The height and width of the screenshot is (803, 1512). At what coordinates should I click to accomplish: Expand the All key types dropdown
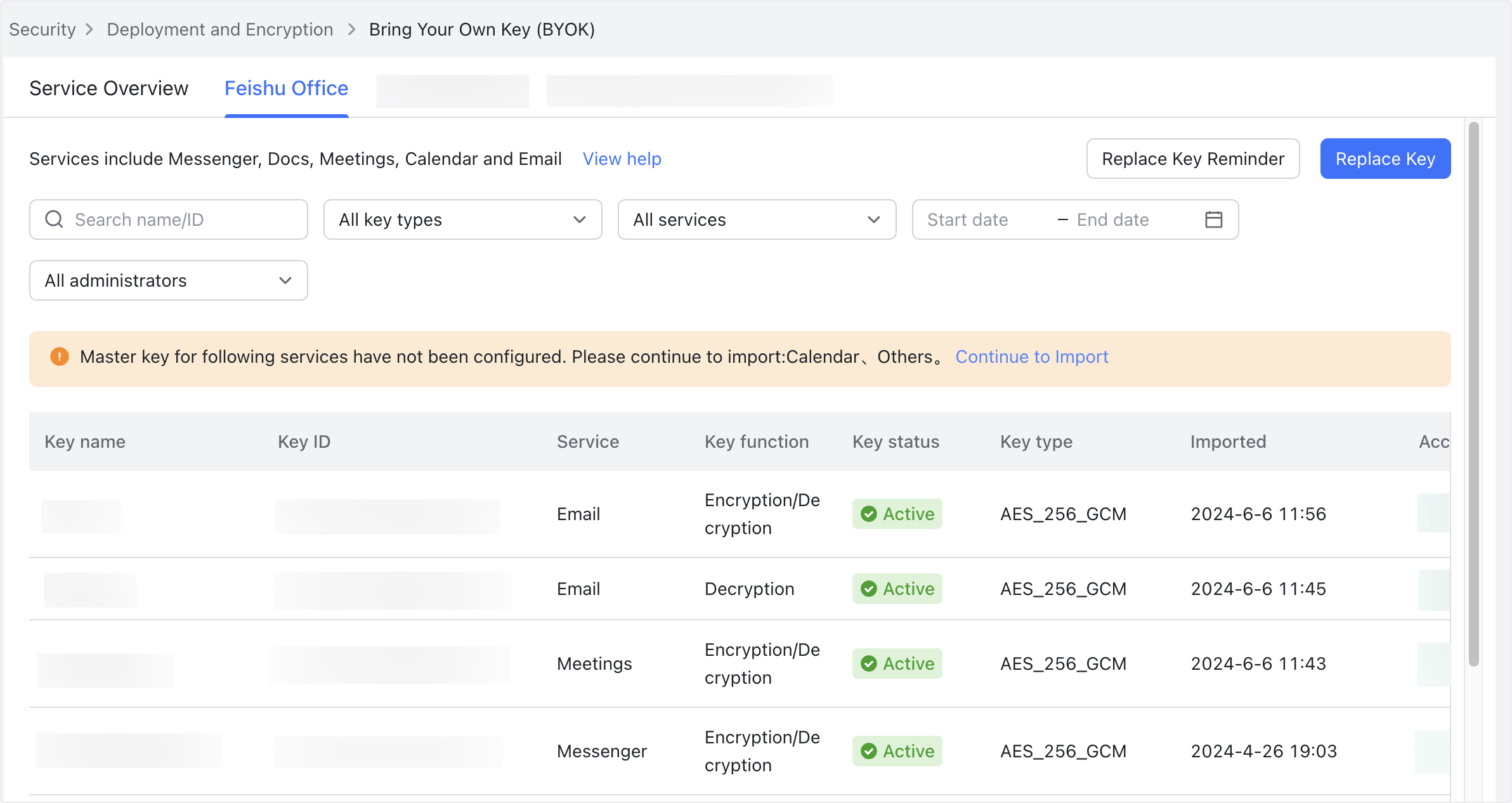462,219
